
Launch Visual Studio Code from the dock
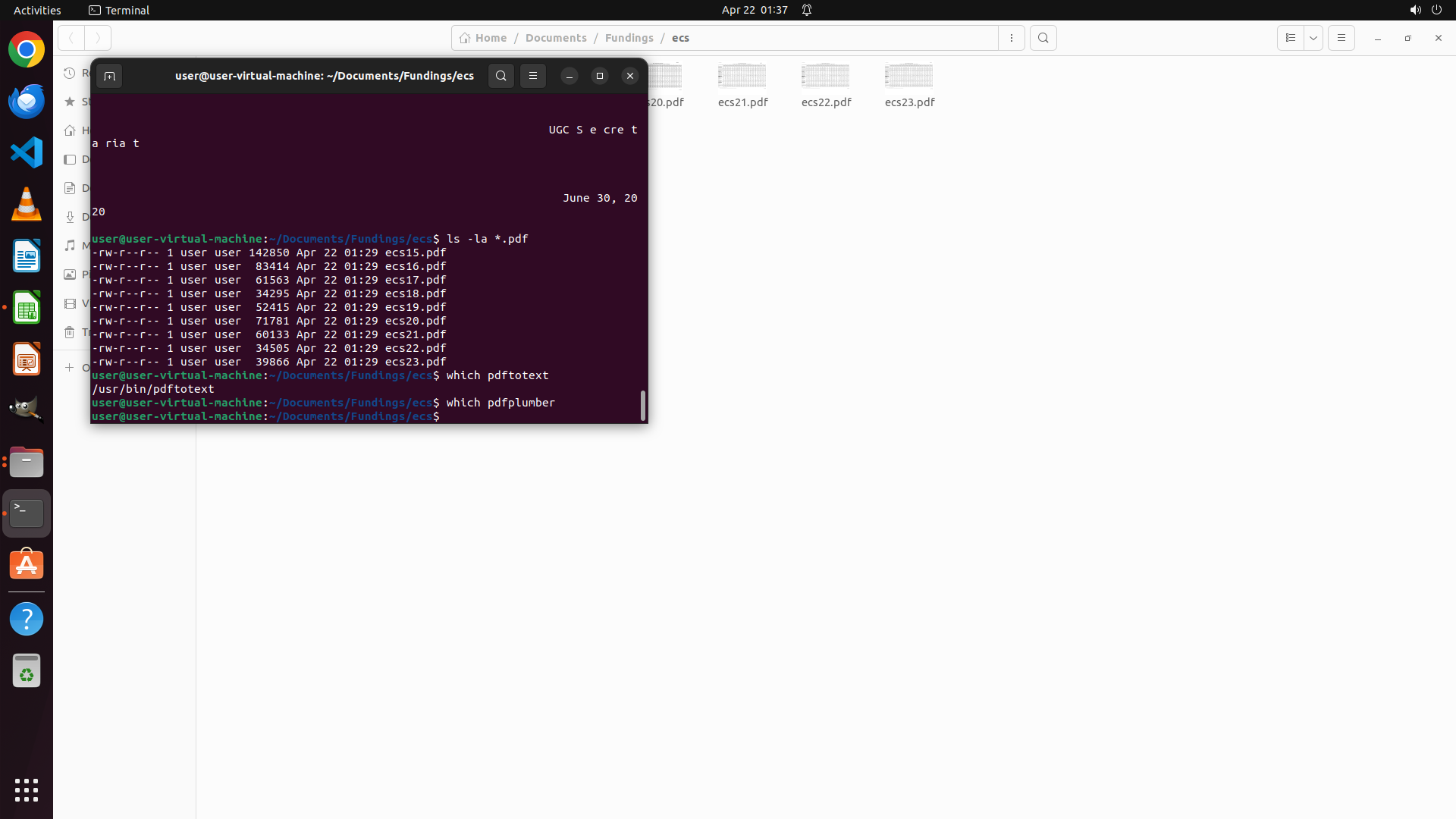27,152
